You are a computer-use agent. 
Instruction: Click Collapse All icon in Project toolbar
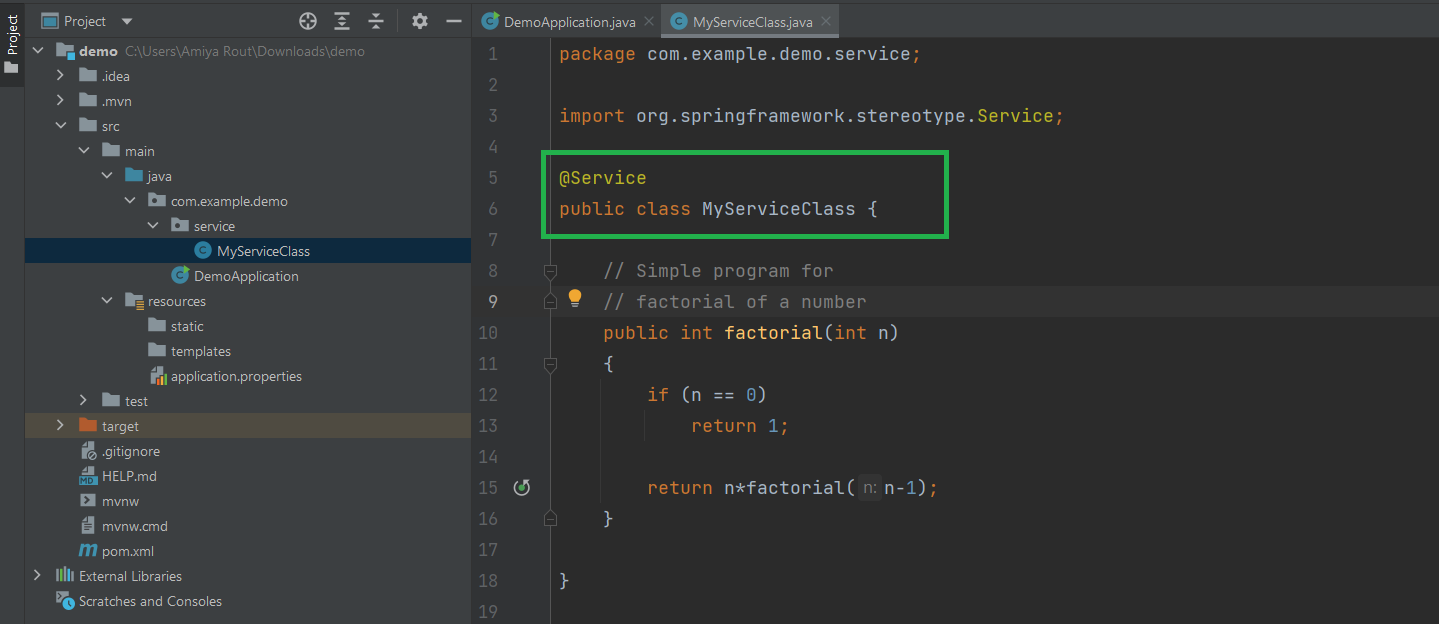tap(376, 21)
